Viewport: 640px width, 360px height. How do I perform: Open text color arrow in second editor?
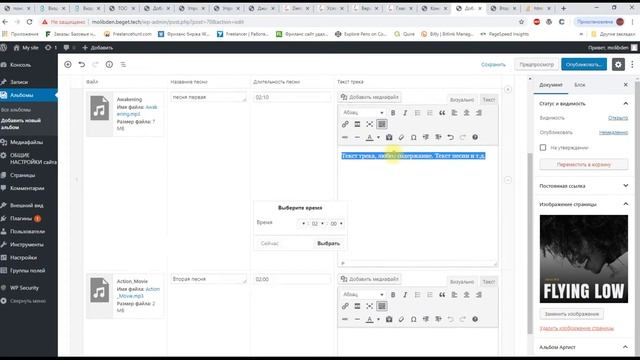(x=378, y=319)
